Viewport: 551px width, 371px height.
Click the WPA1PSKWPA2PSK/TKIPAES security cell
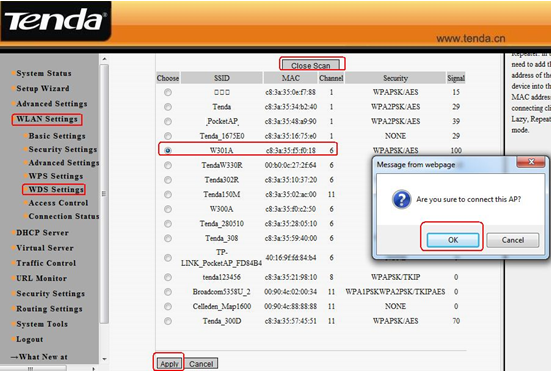pyautogui.click(x=395, y=292)
